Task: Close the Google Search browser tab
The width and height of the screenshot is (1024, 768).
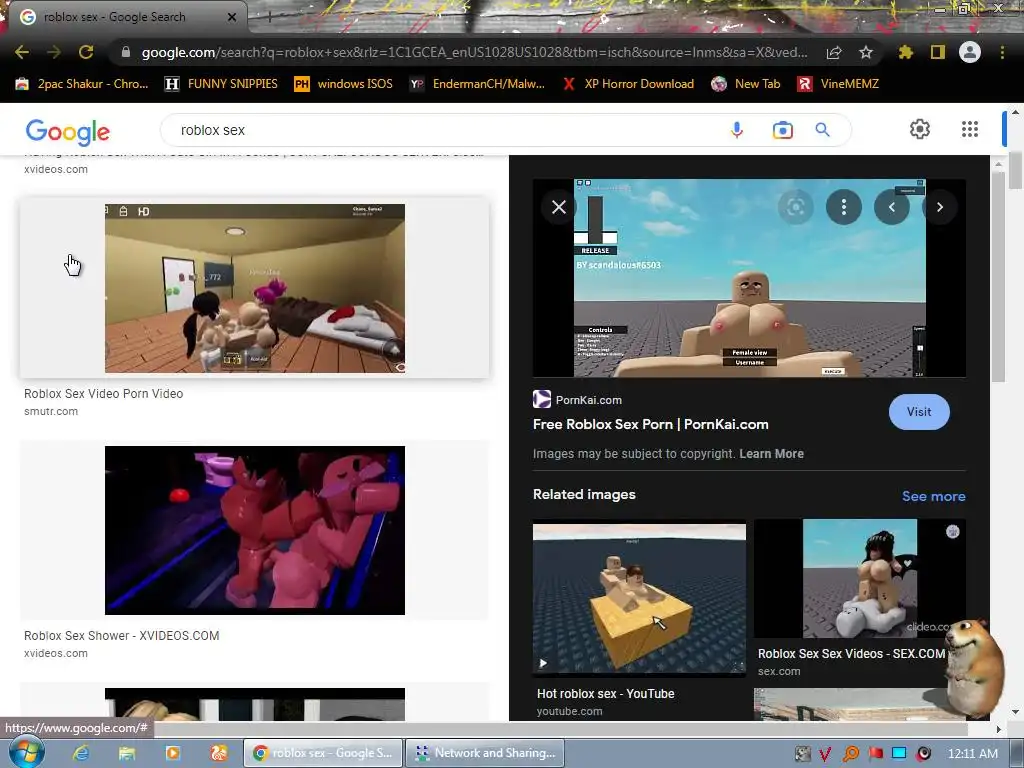Action: (x=232, y=17)
